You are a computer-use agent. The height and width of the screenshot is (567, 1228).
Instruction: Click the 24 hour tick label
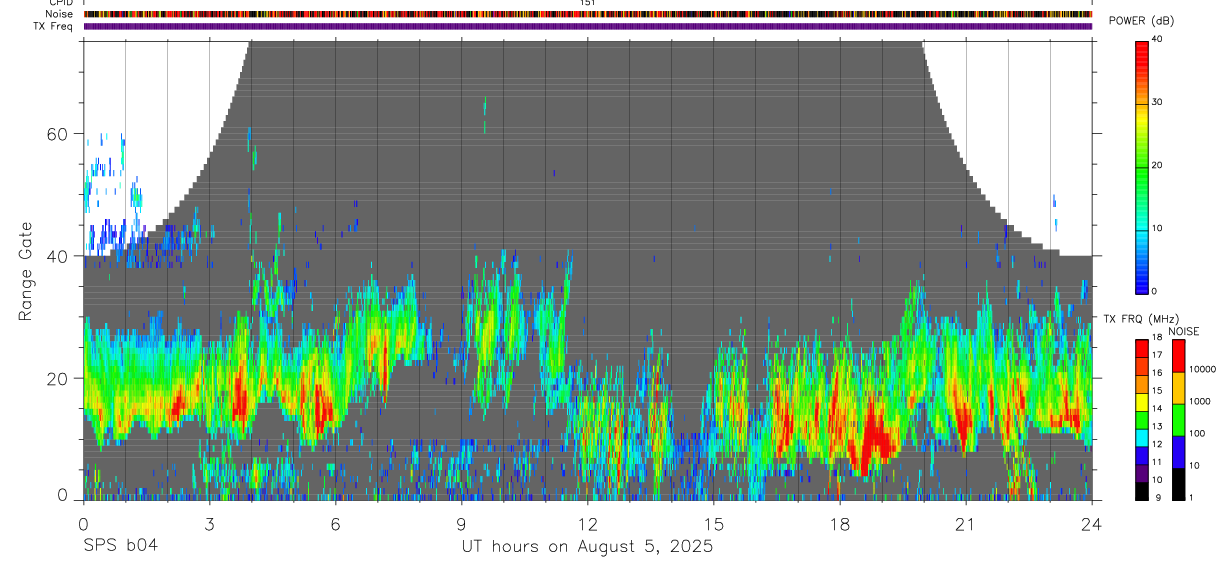(x=1091, y=524)
